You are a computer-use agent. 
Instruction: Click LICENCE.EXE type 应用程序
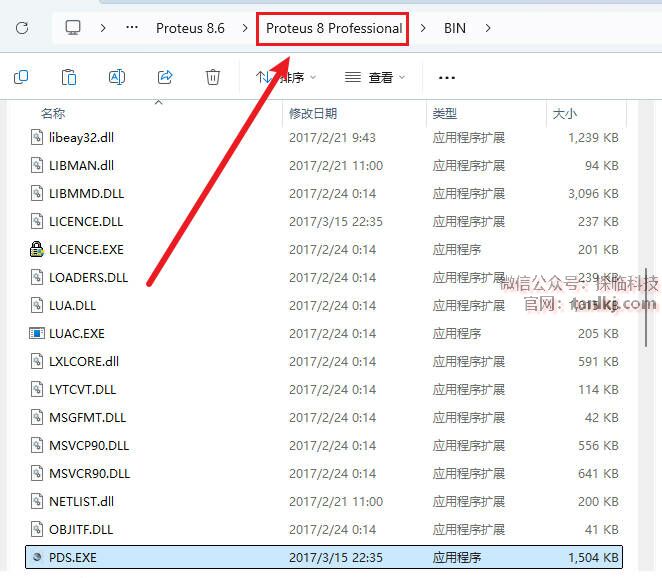pos(457,250)
